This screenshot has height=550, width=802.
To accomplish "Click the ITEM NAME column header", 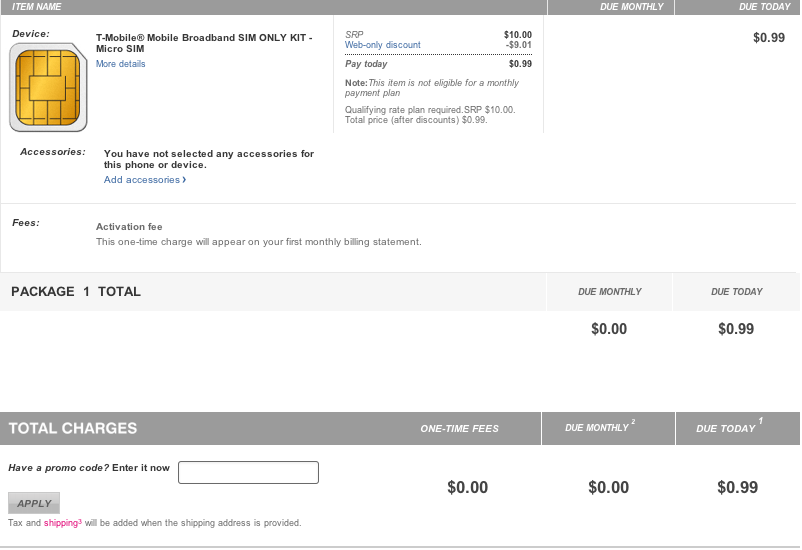I will pos(36,7).
